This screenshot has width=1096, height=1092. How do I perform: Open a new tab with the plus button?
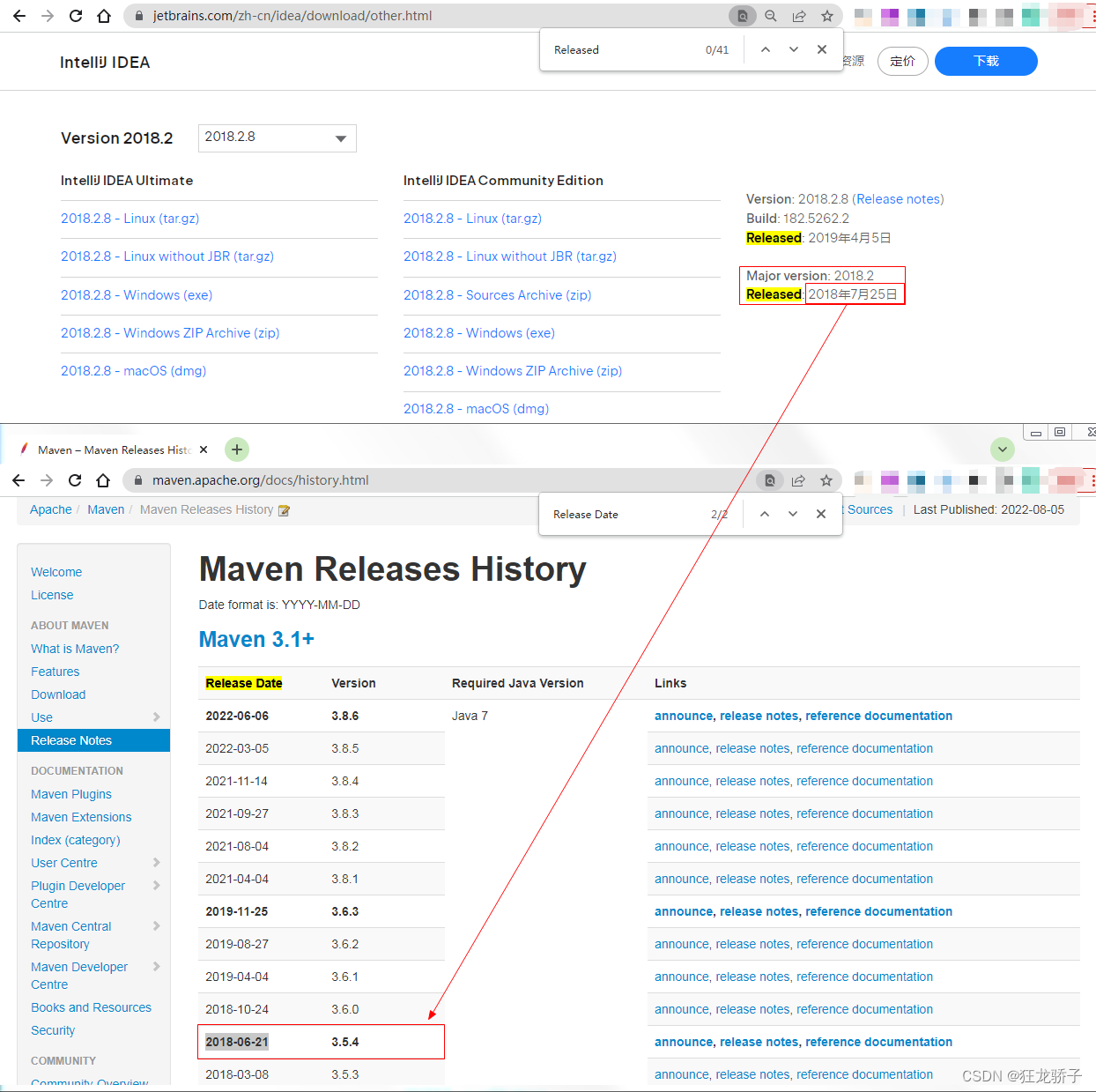pos(237,449)
